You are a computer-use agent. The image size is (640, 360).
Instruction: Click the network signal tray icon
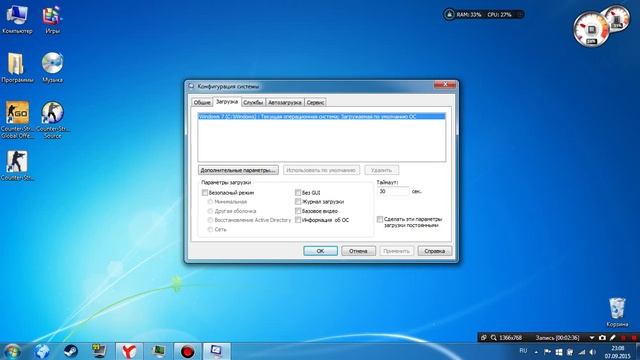click(x=582, y=352)
